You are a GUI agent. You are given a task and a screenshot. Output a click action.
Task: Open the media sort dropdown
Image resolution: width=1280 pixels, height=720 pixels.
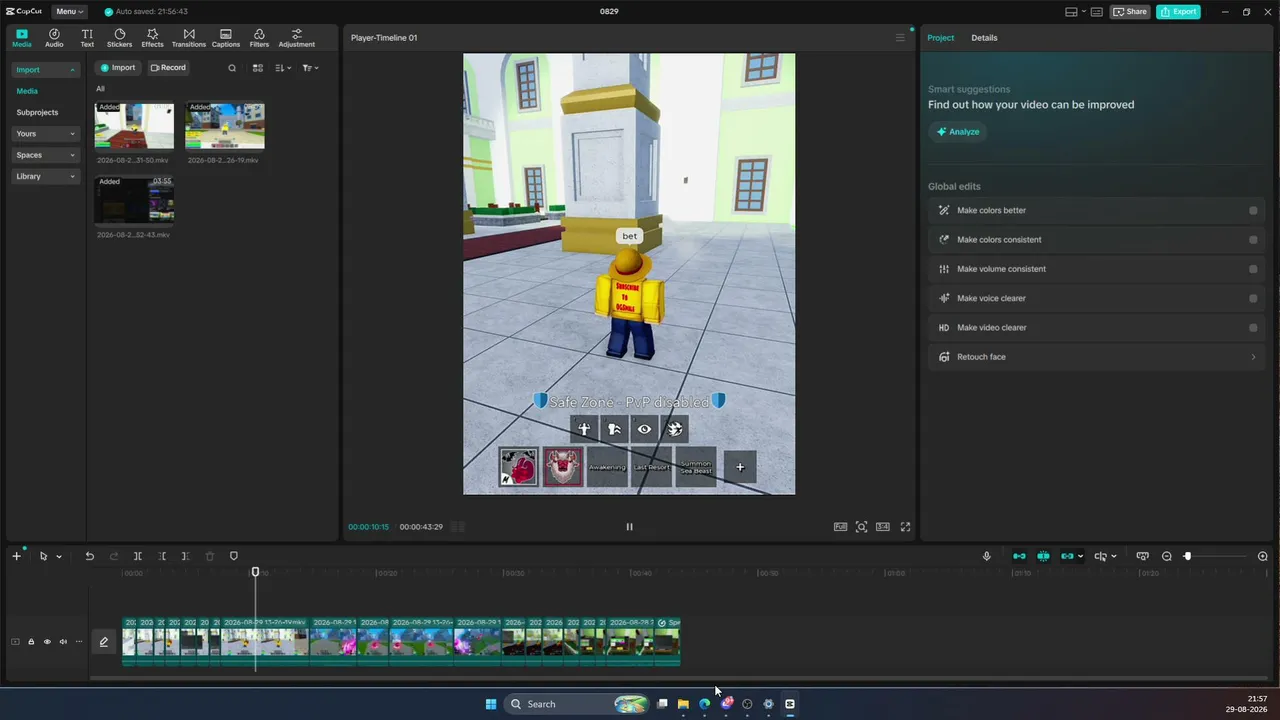click(x=283, y=68)
